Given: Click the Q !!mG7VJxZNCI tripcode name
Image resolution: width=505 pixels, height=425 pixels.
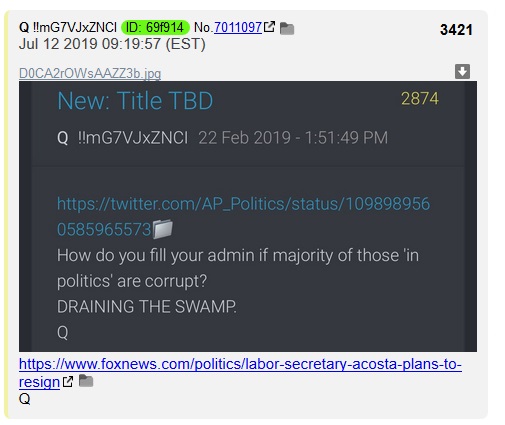Looking at the screenshot, I should pyautogui.click(x=68, y=27).
